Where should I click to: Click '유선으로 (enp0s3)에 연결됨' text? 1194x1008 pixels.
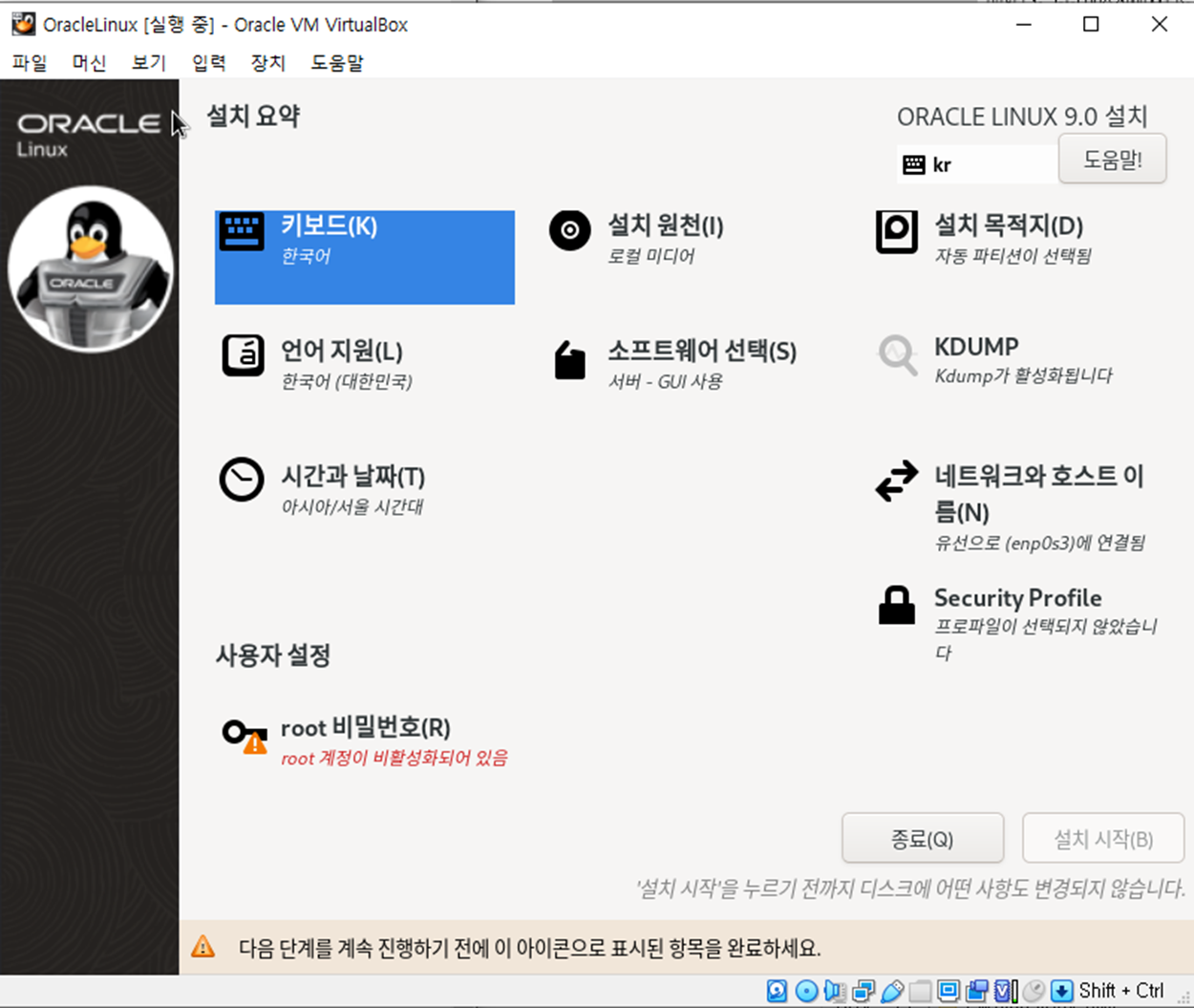(1039, 543)
